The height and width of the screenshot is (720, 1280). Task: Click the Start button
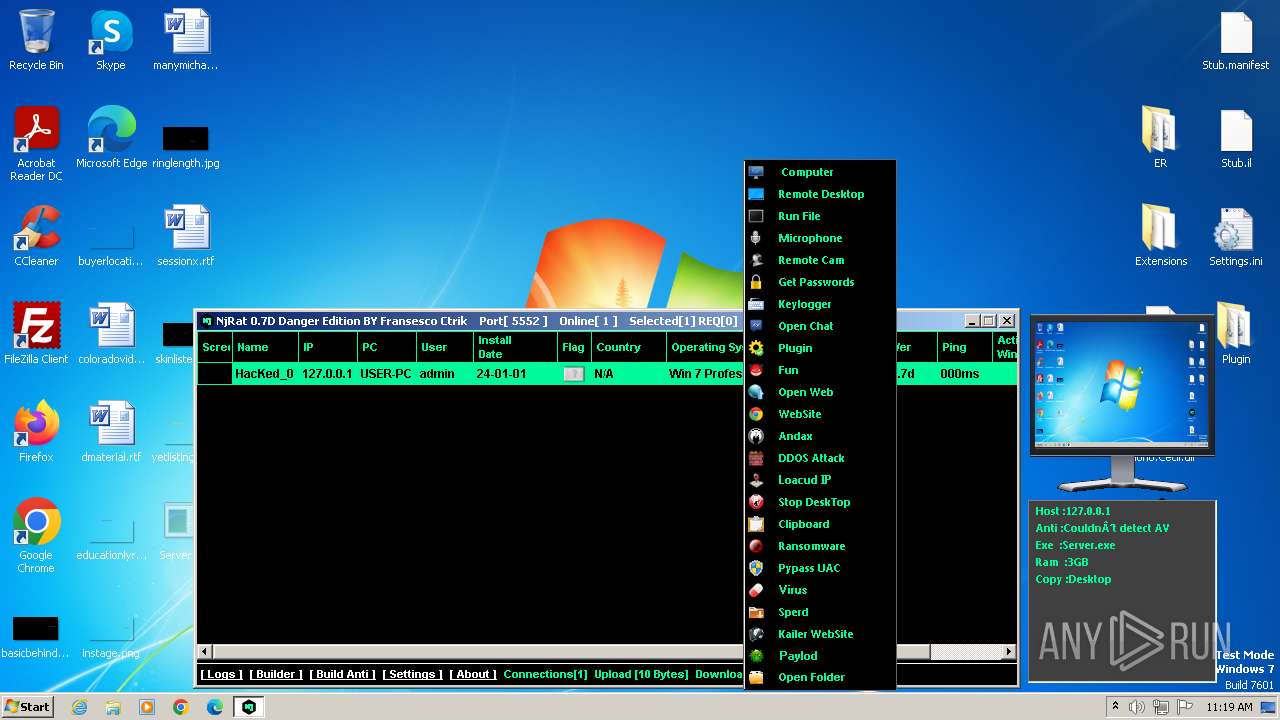click(x=27, y=706)
